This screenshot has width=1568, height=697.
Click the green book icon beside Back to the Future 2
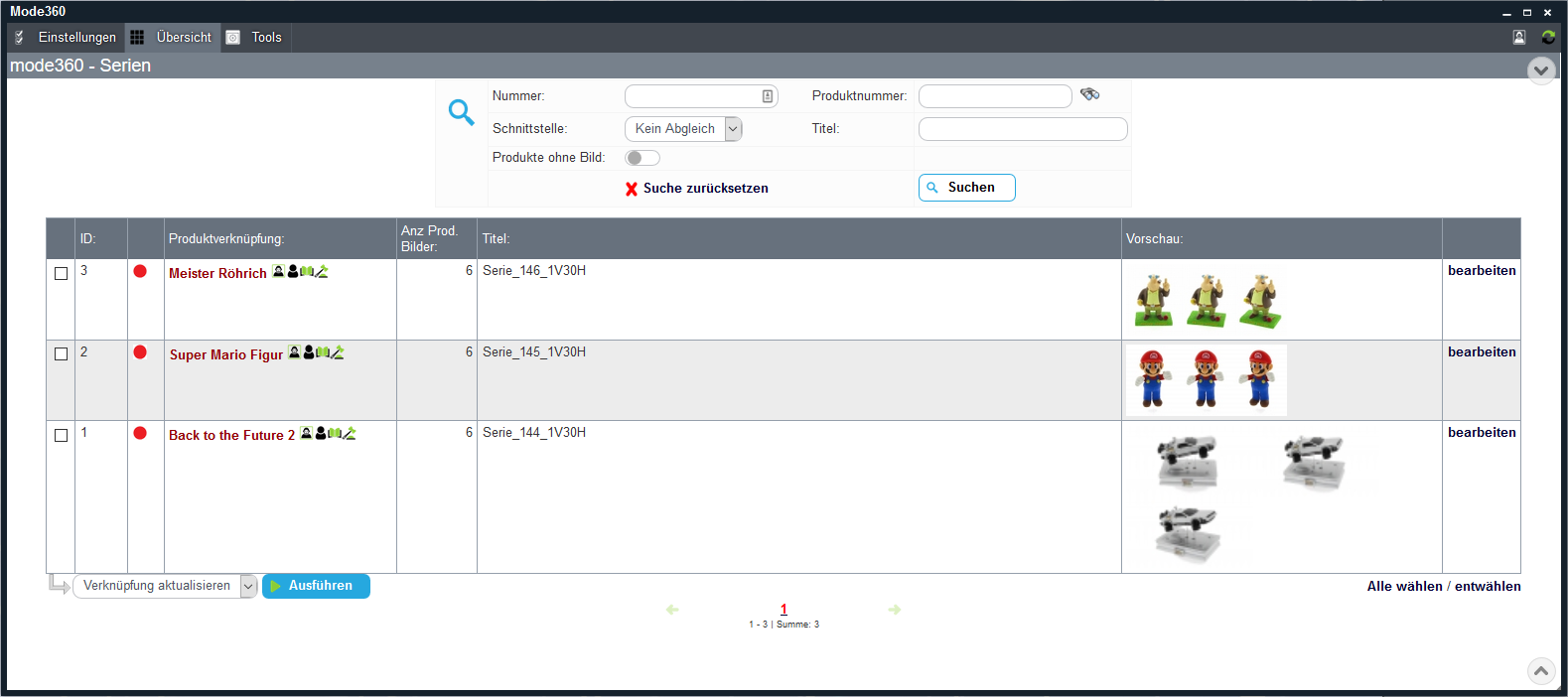[x=335, y=433]
